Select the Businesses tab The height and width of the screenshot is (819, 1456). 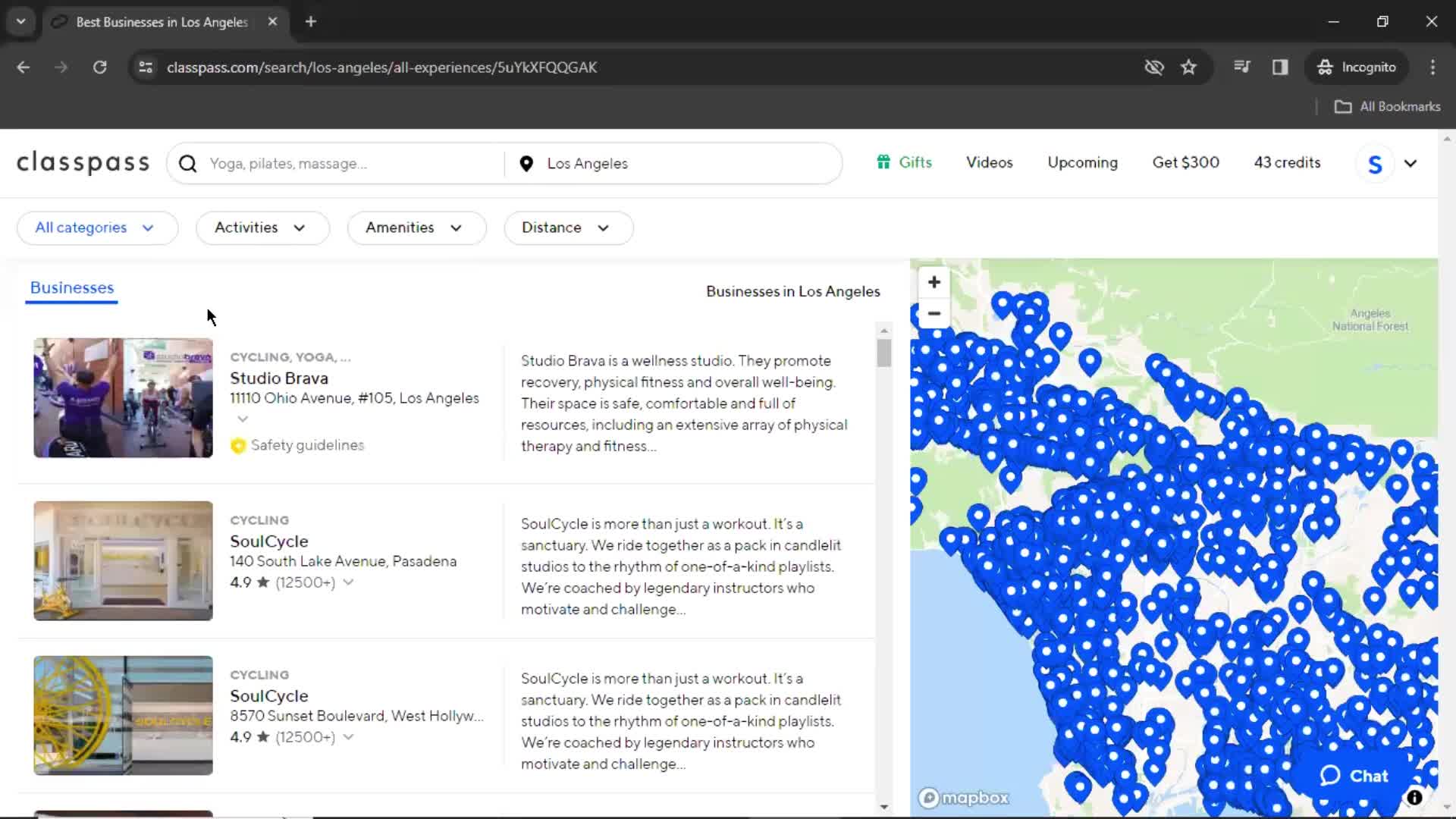pos(72,288)
